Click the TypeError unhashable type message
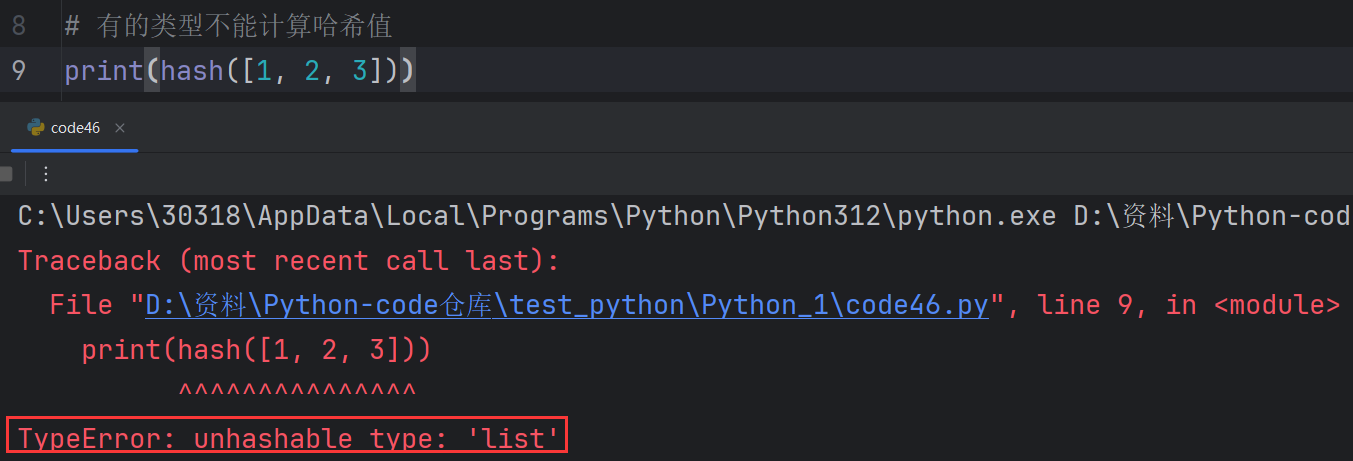The height and width of the screenshot is (461, 1353). click(288, 438)
